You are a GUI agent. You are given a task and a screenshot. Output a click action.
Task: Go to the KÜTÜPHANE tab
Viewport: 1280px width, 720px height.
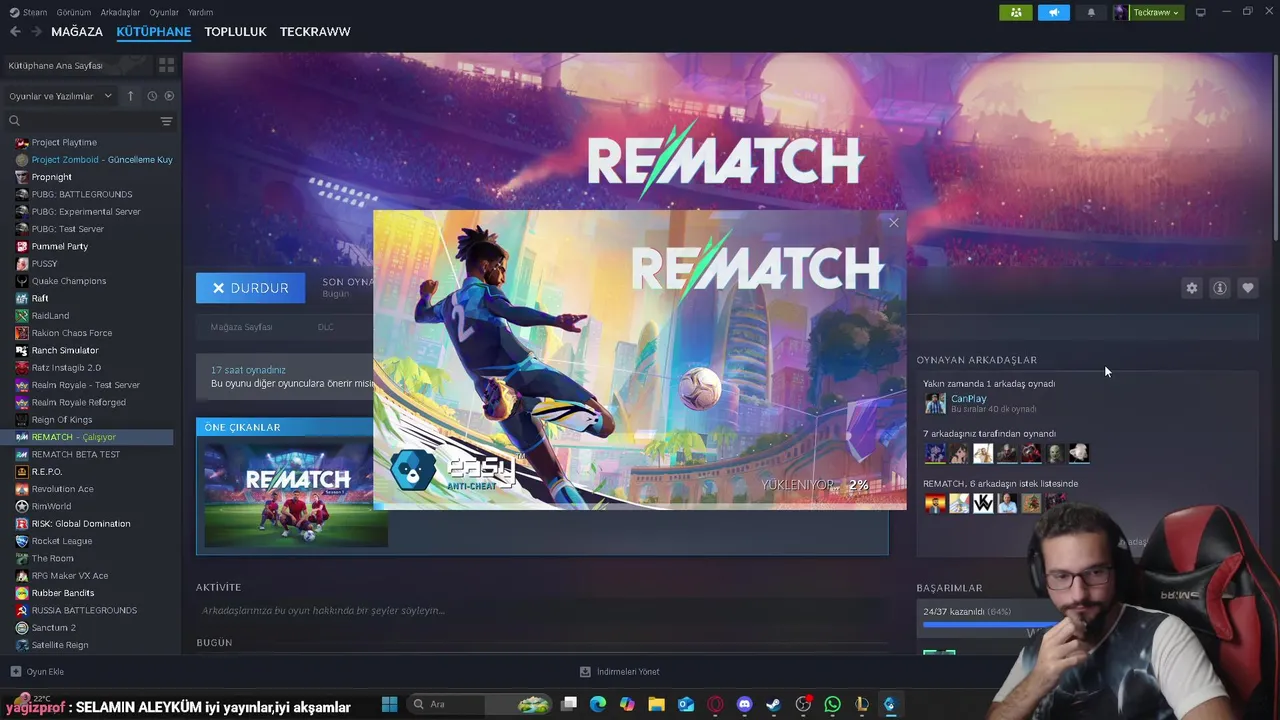[x=153, y=32]
